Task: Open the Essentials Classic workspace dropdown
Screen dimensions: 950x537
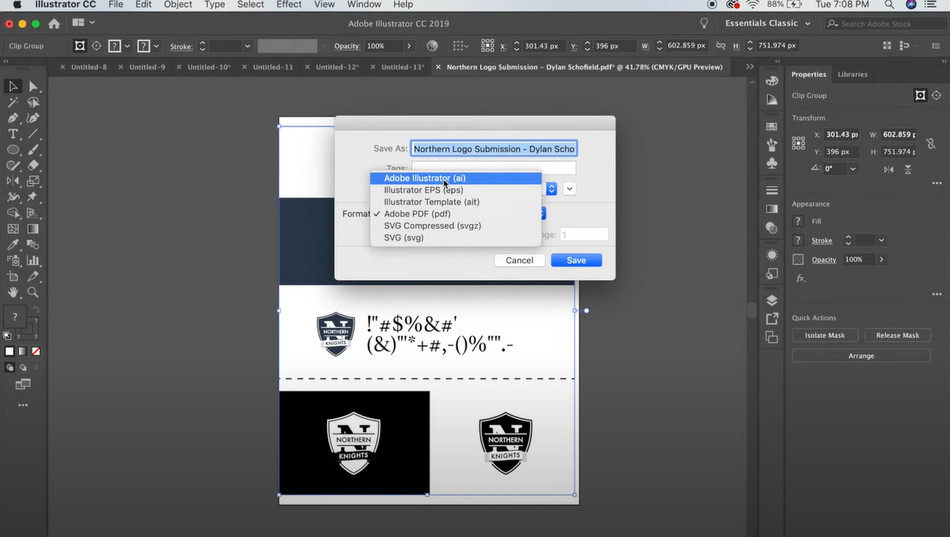Action: click(768, 23)
